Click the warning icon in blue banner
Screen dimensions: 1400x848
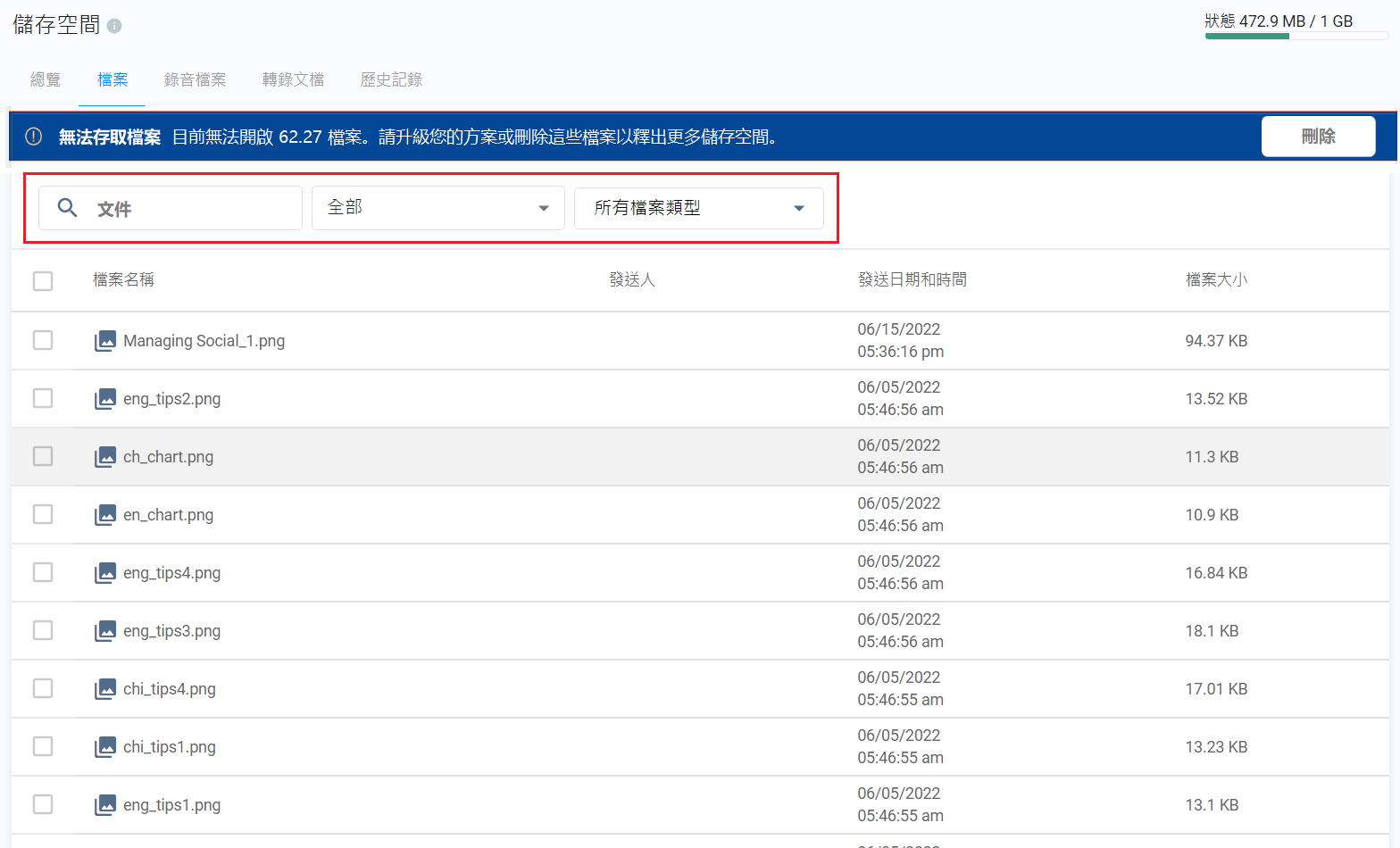coord(34,137)
